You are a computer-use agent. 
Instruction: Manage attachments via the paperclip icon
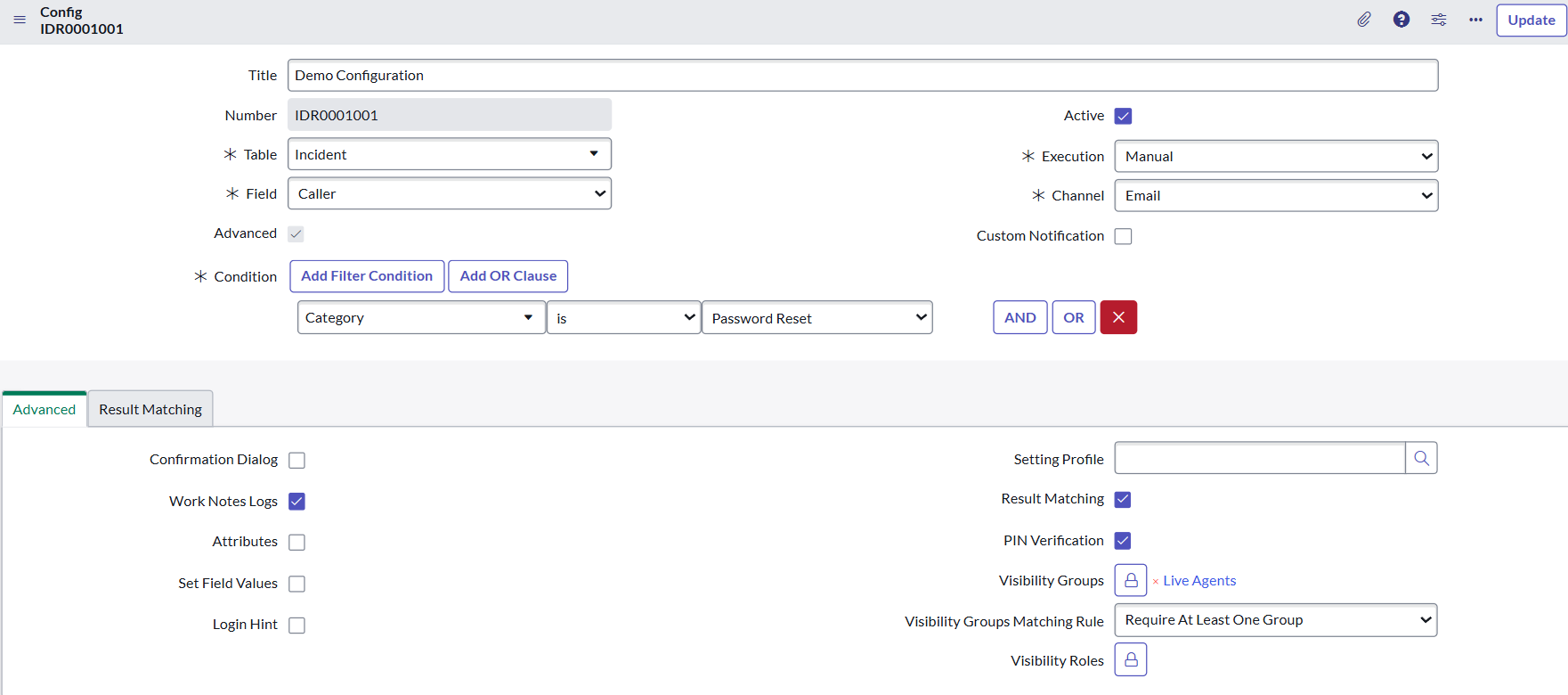tap(1364, 20)
